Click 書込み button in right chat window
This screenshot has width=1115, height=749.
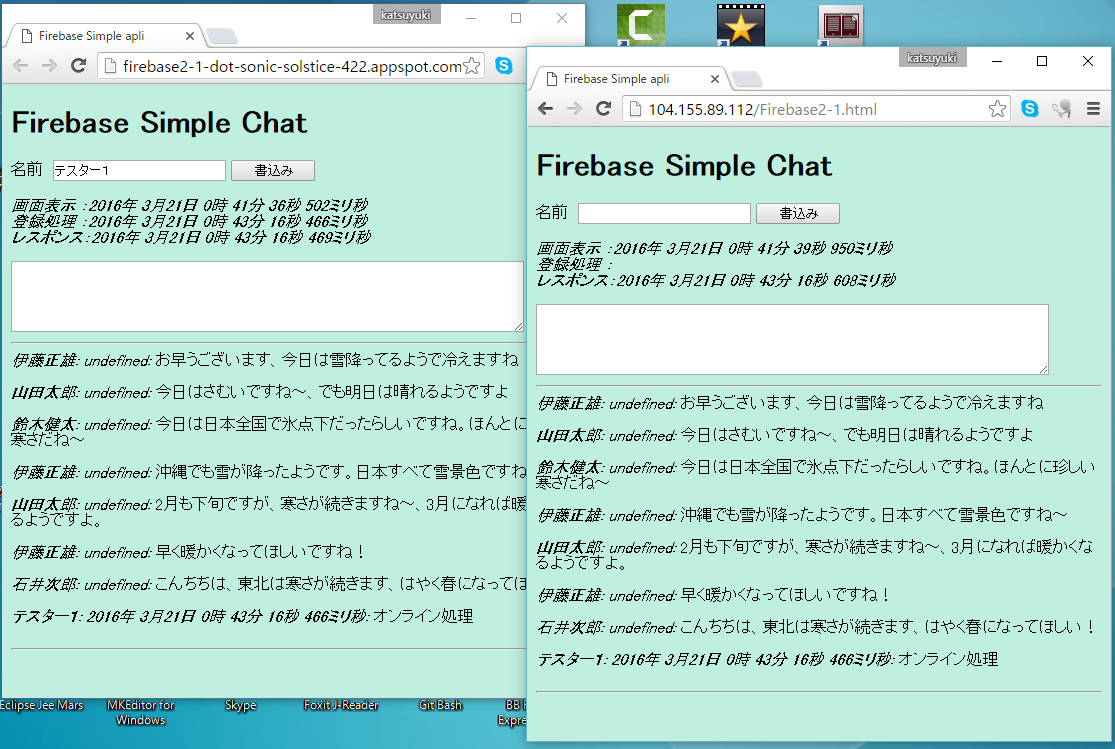(798, 213)
